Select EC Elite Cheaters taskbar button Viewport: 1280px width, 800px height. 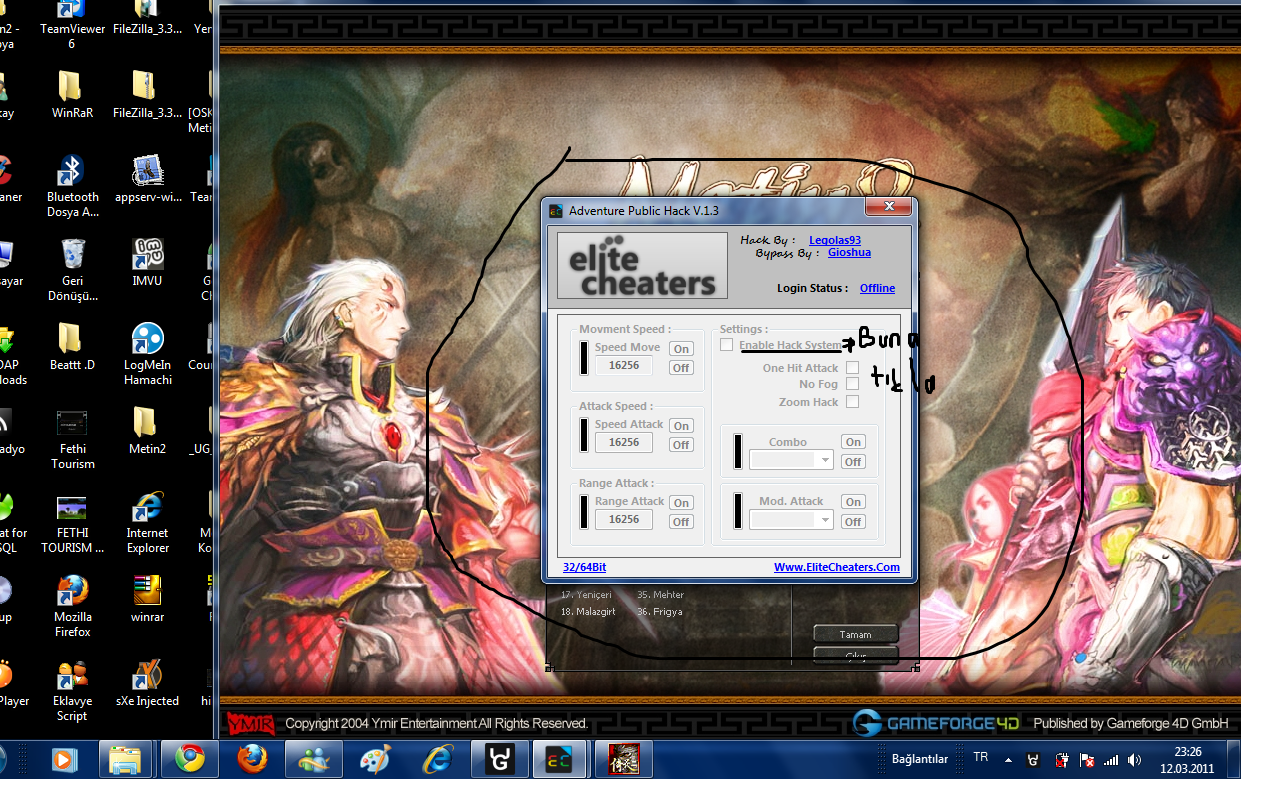559,760
